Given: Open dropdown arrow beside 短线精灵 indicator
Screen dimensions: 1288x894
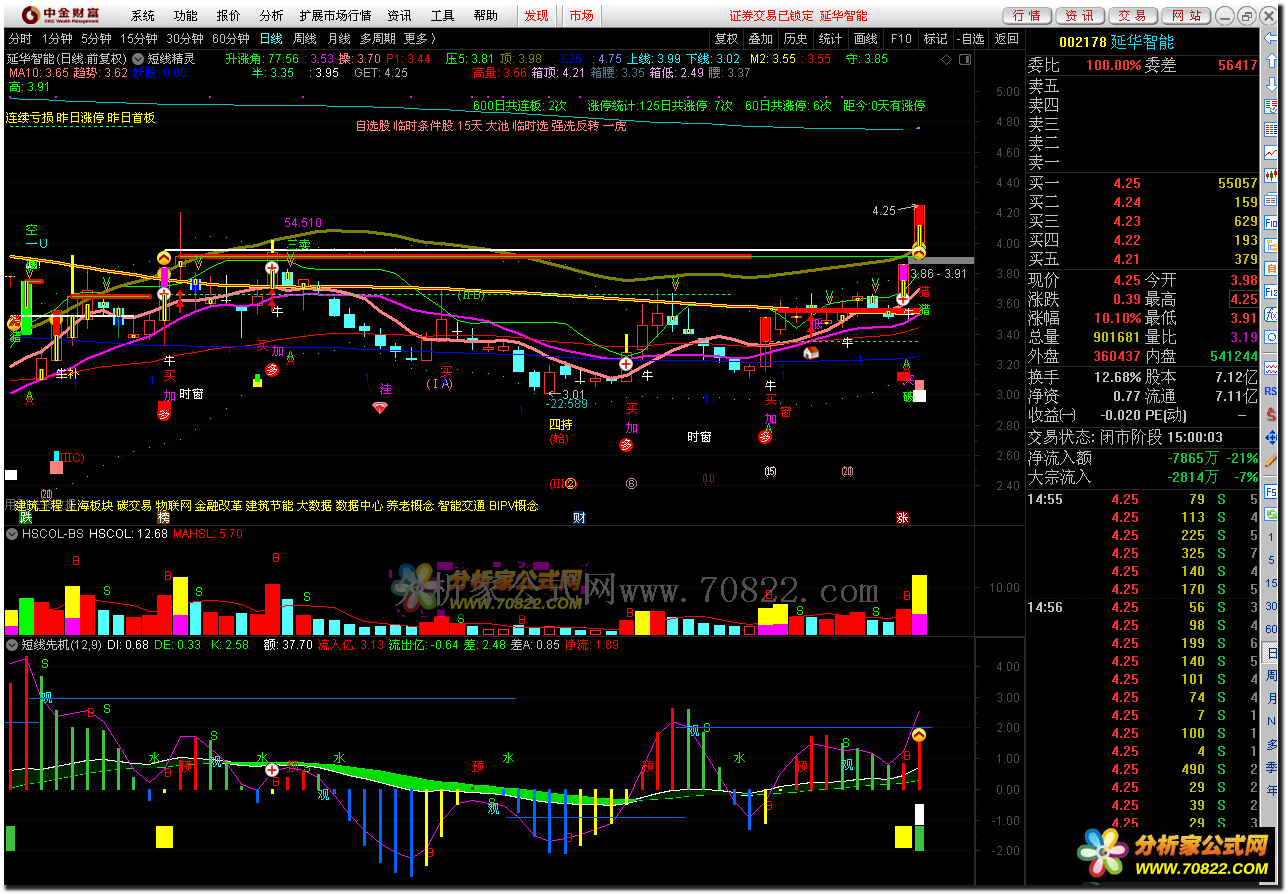Looking at the screenshot, I should (138, 59).
